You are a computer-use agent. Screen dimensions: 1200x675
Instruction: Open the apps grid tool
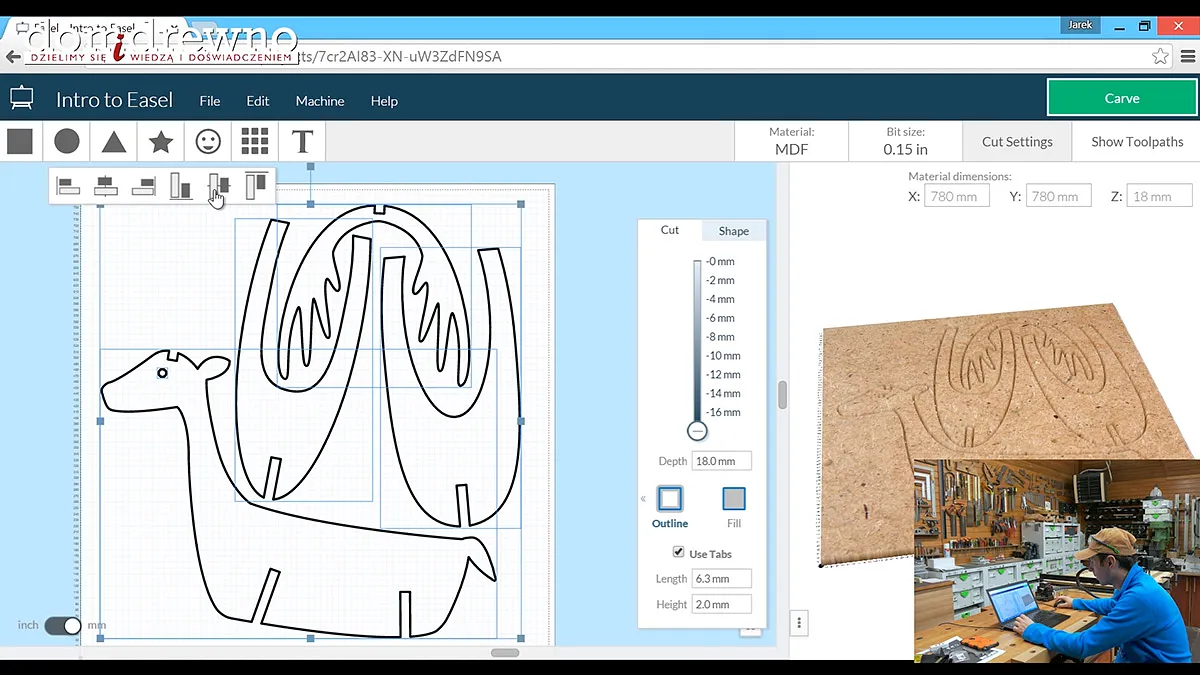[255, 141]
